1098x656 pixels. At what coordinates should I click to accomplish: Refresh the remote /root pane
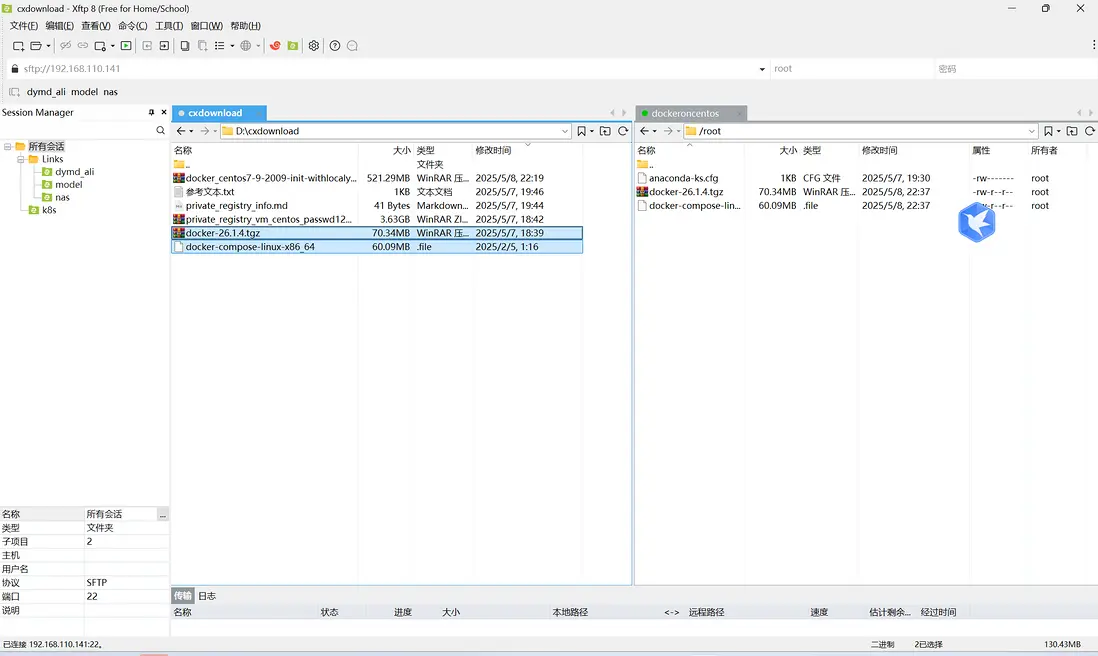(x=1089, y=131)
